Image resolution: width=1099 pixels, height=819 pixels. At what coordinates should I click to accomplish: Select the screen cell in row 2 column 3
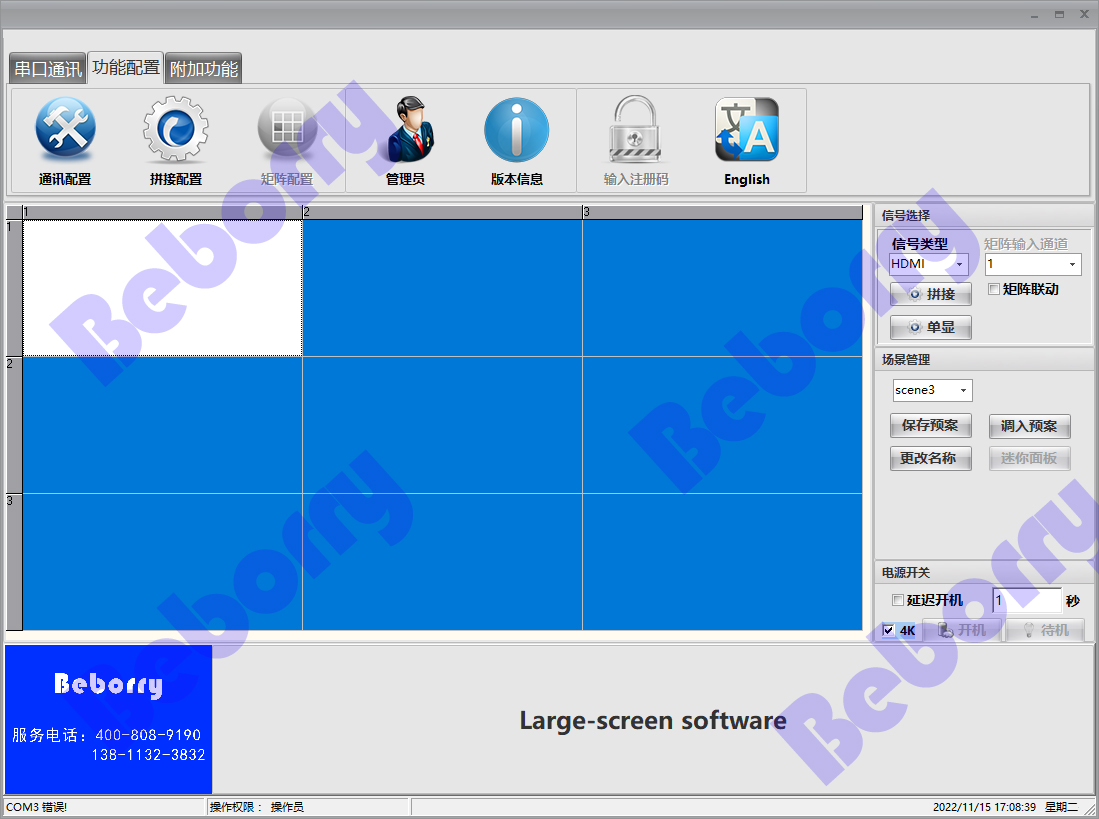tap(722, 425)
